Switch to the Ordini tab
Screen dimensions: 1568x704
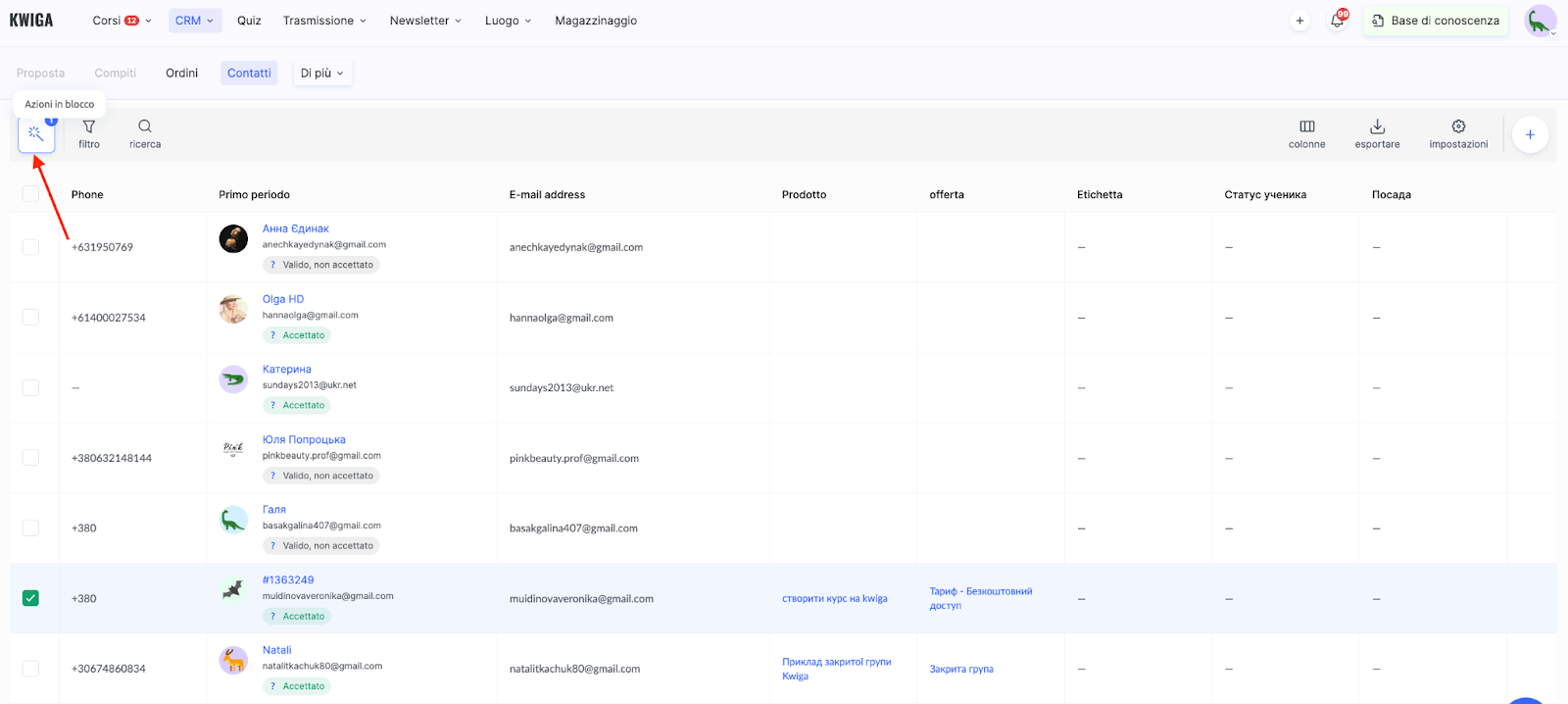pyautogui.click(x=181, y=74)
